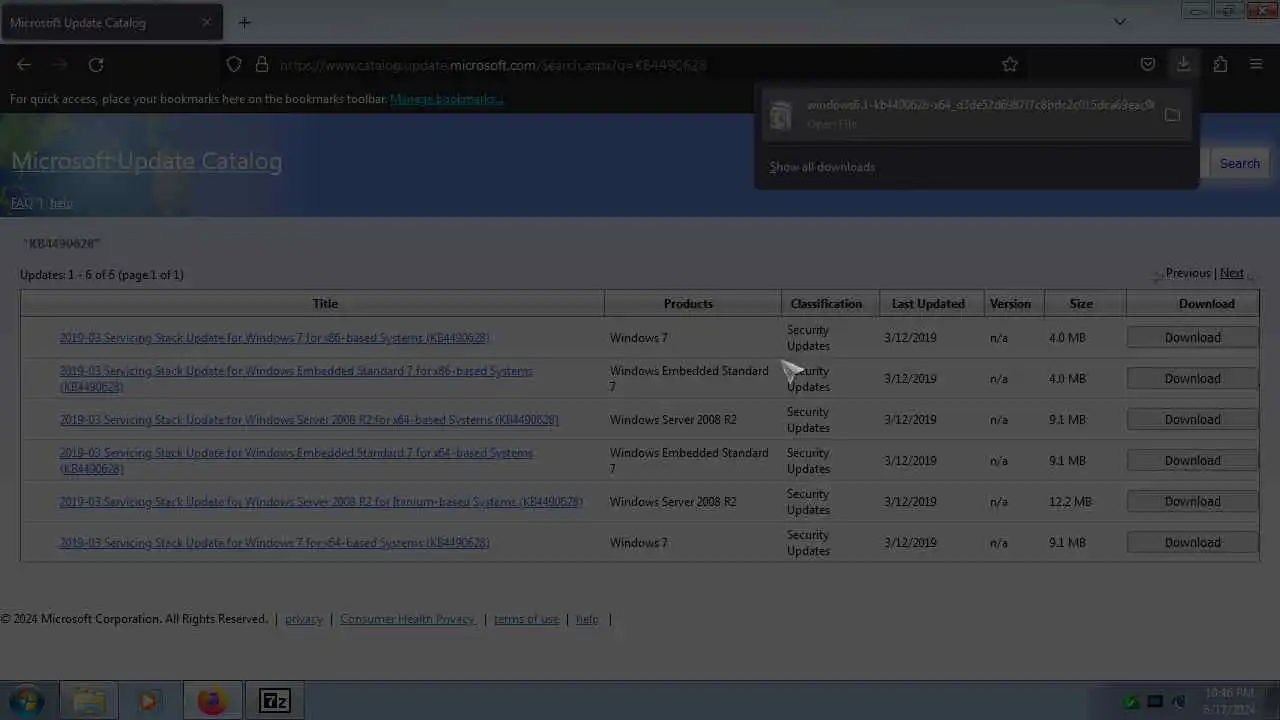Sort results by the Products column
Image resolution: width=1280 pixels, height=720 pixels.
coord(688,304)
